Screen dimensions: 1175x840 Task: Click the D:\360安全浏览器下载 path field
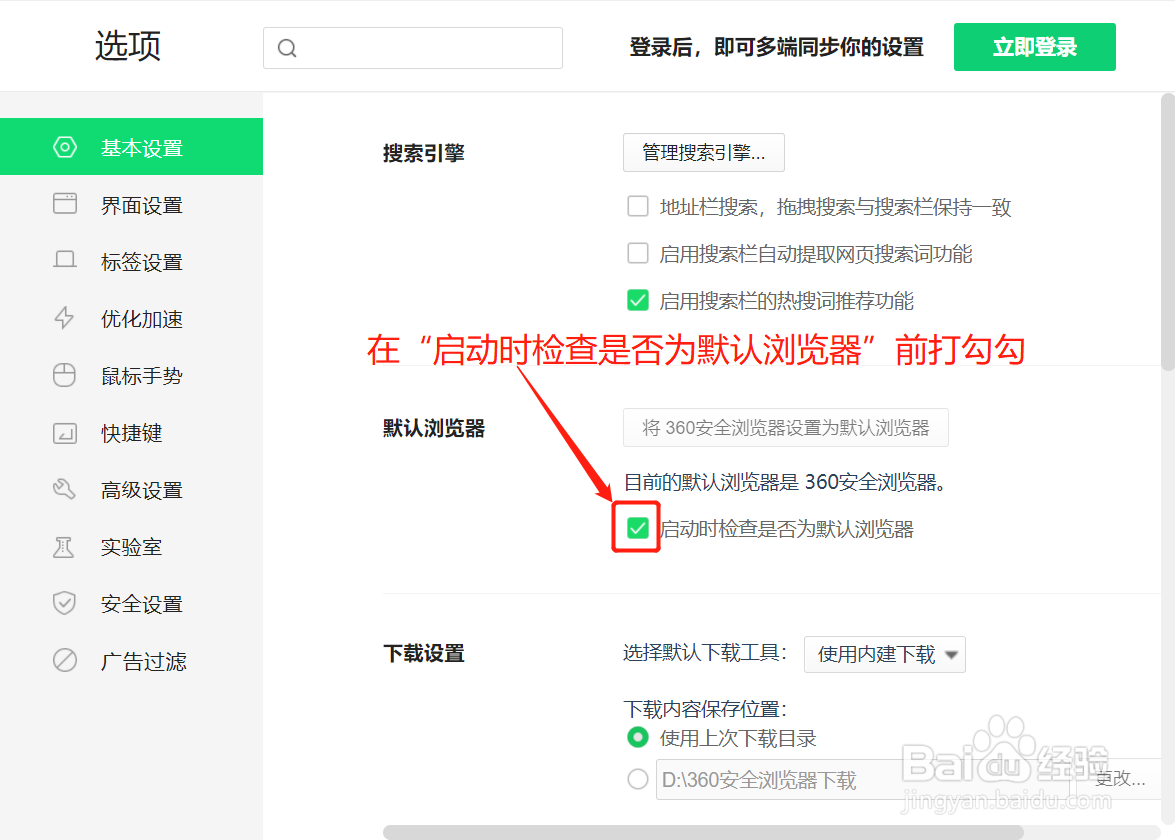coord(862,779)
